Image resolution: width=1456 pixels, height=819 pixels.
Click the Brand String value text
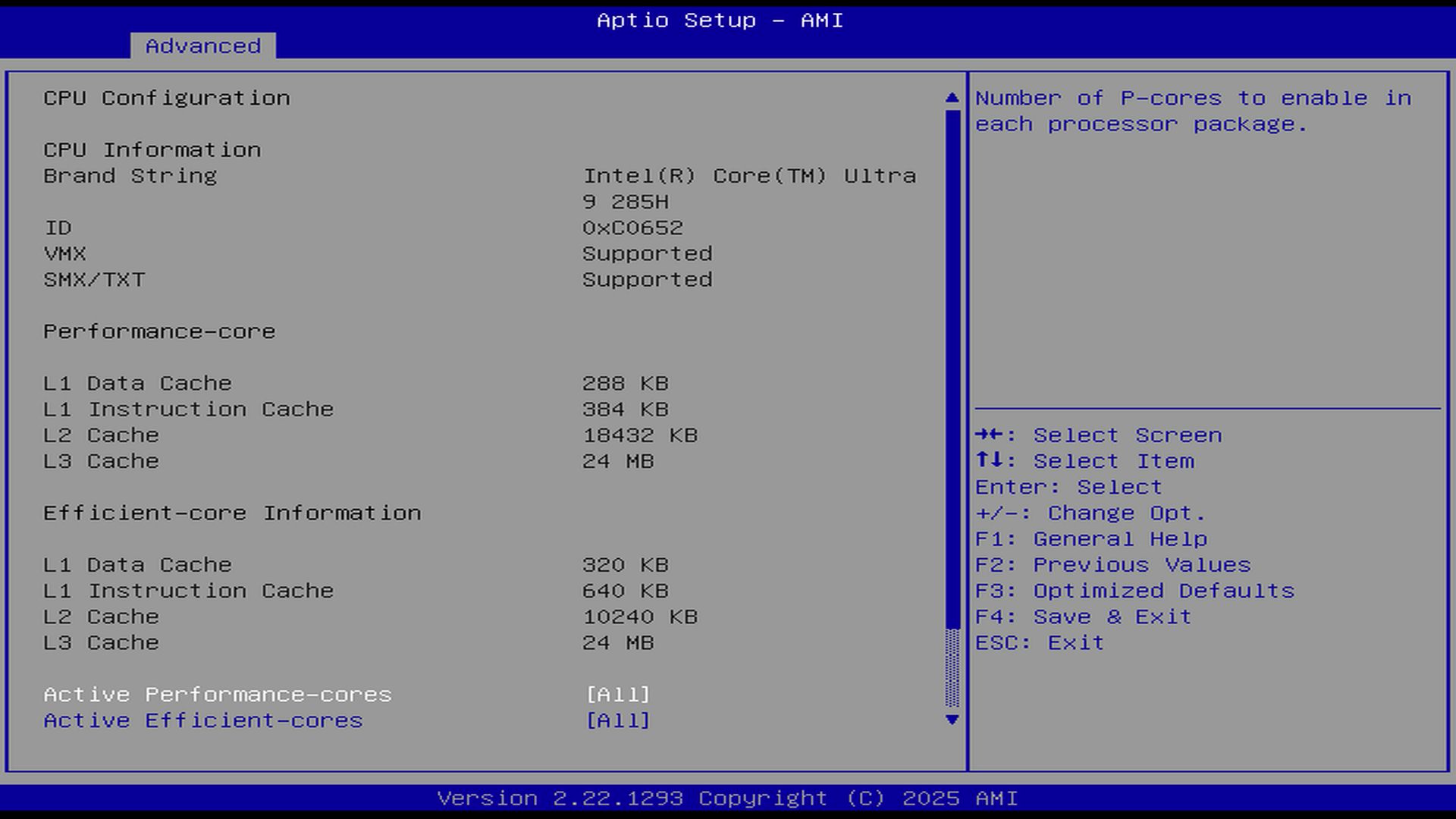[x=748, y=176]
